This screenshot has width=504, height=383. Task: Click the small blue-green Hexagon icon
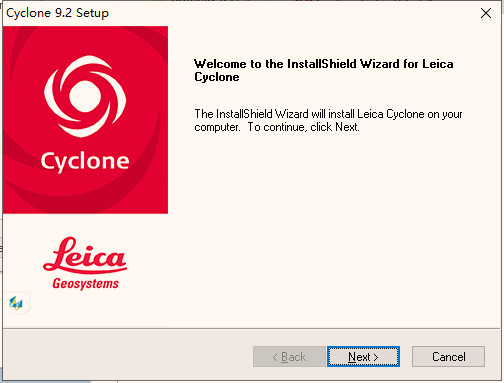pos(16,303)
